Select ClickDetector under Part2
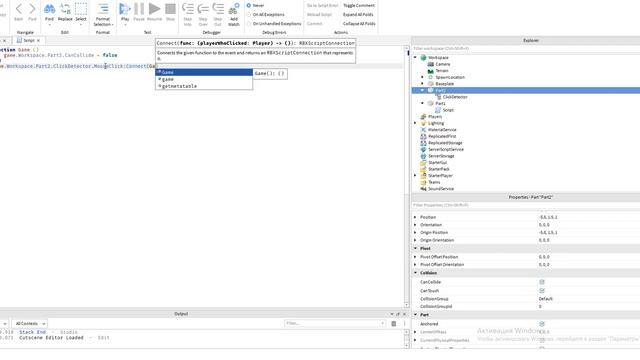 455,97
